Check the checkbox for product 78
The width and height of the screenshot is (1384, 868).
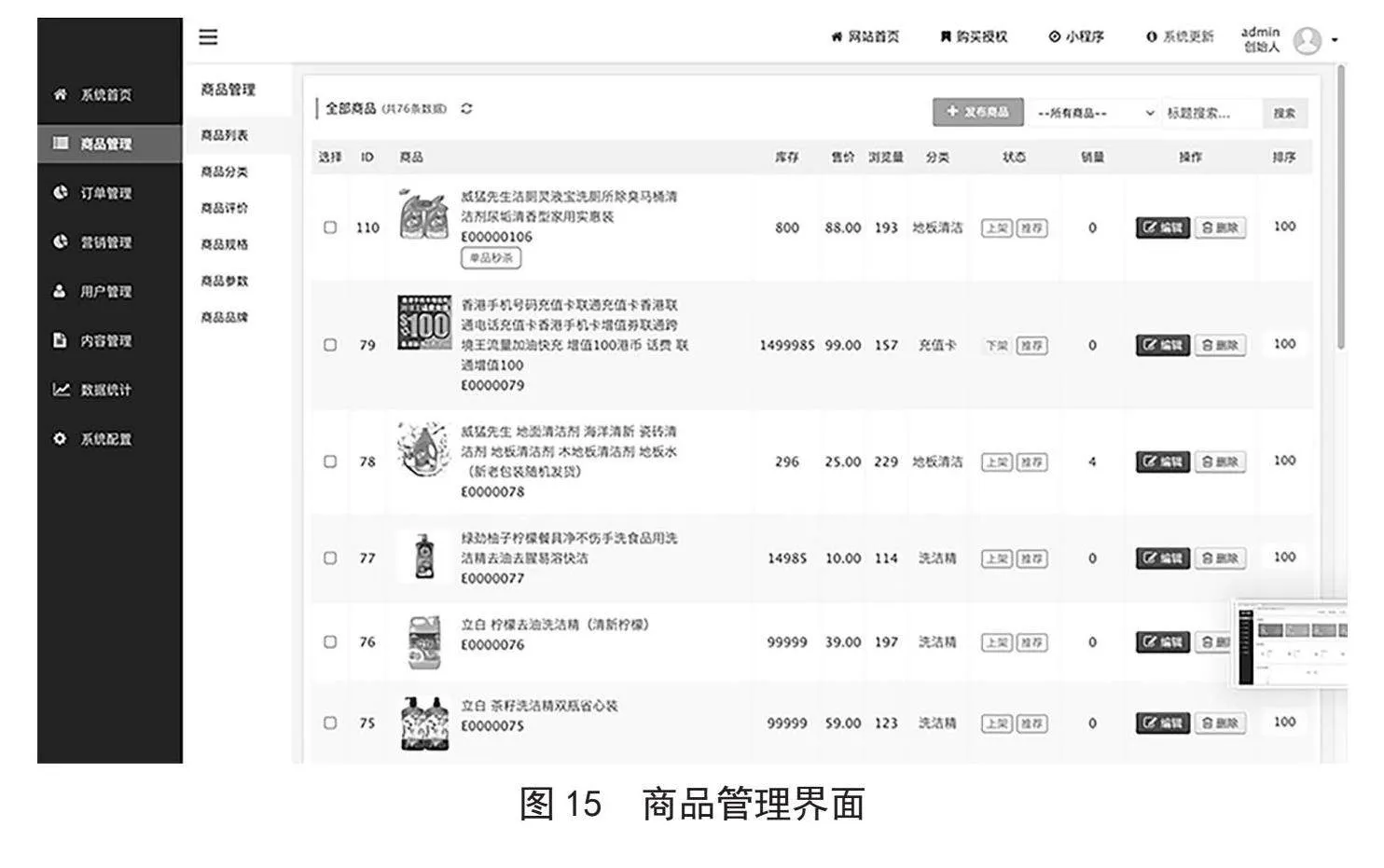330,462
